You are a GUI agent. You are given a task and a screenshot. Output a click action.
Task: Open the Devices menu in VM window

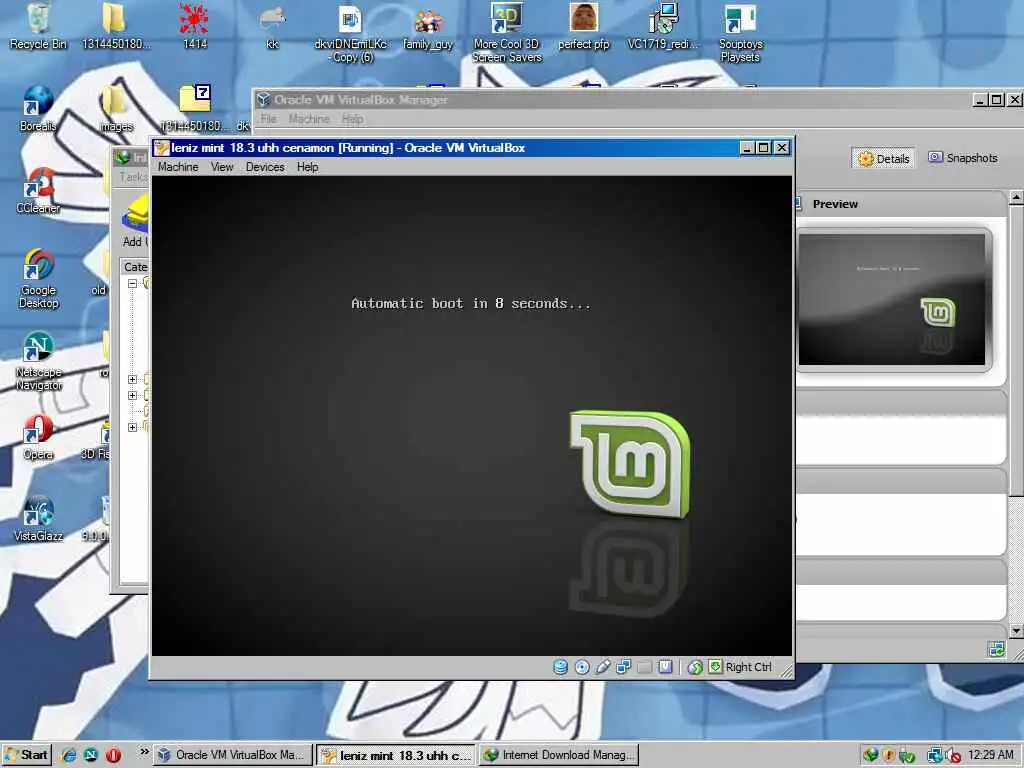[265, 167]
